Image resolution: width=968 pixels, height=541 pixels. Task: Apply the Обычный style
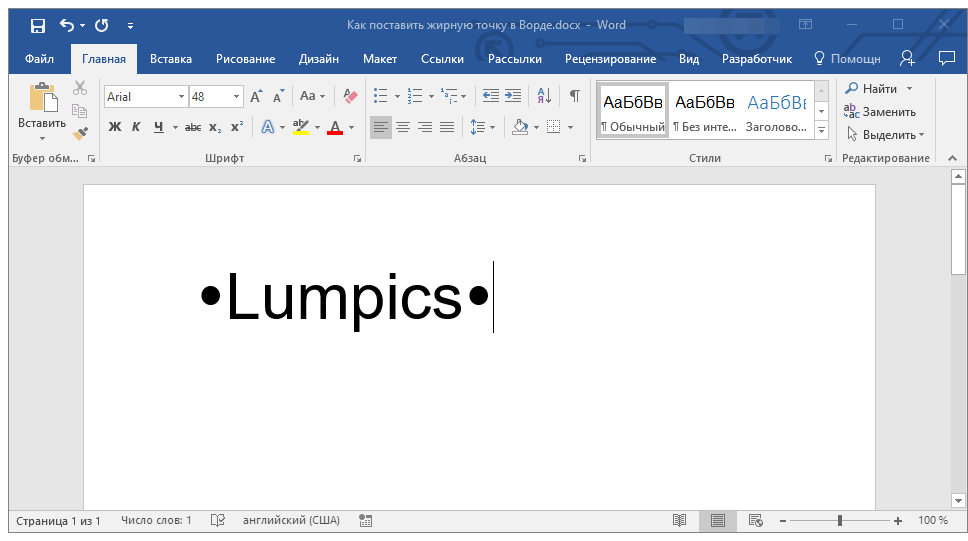[x=633, y=111]
